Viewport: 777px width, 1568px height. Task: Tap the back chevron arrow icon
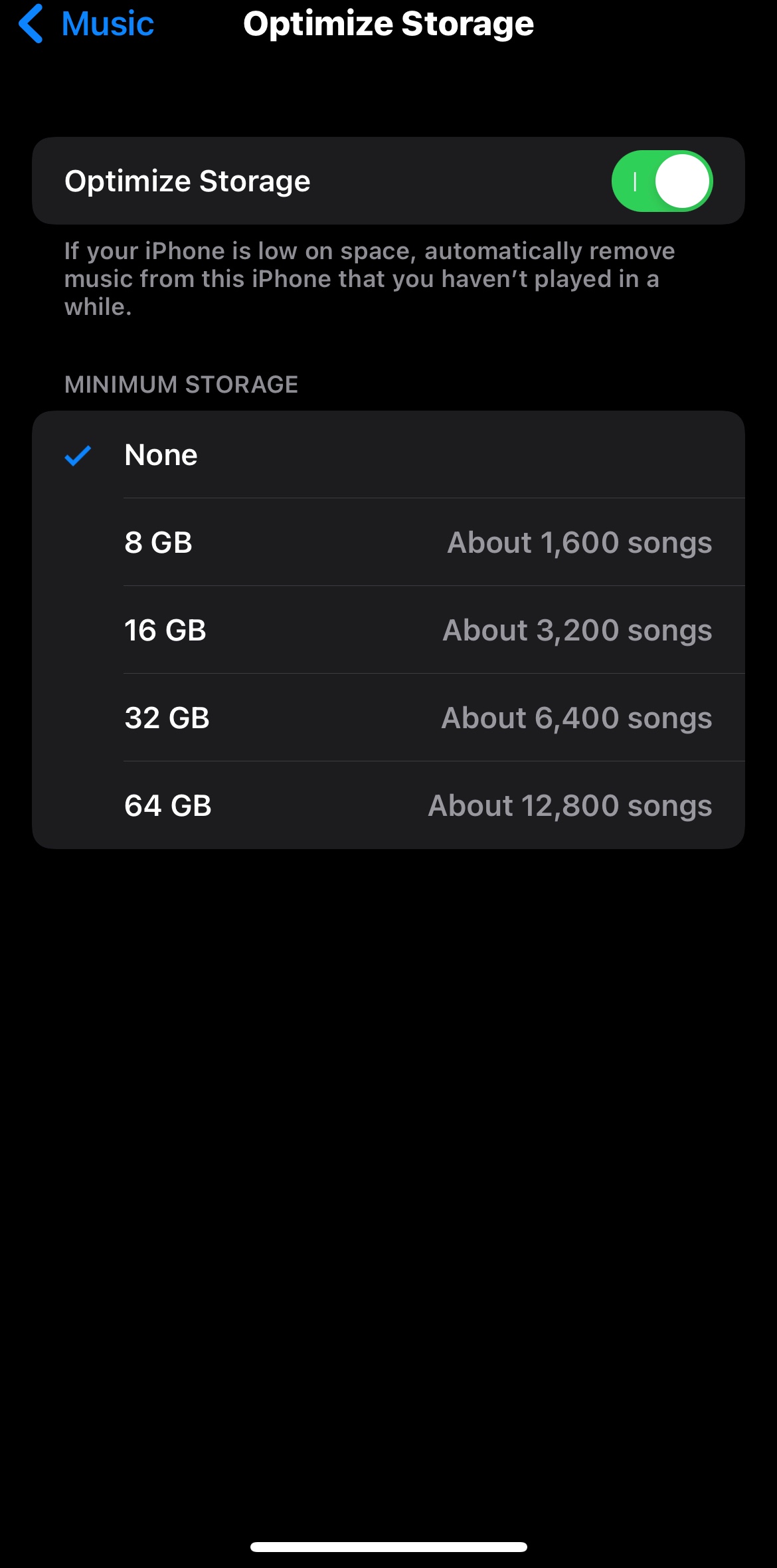pyautogui.click(x=31, y=24)
